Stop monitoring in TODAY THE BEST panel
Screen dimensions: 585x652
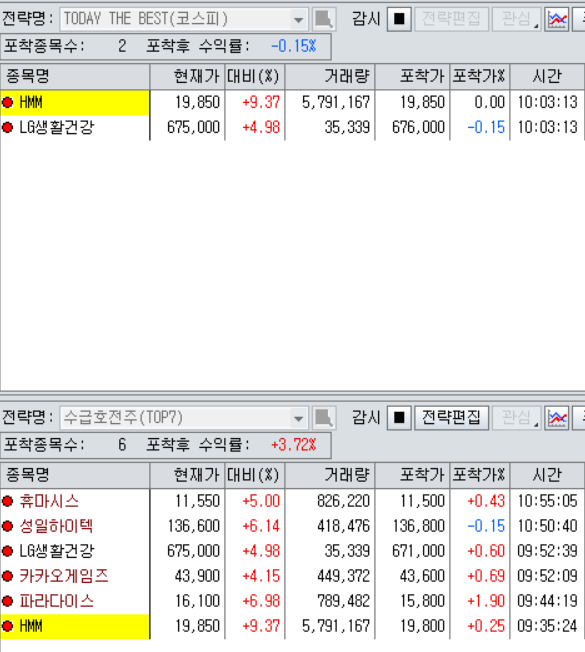[x=399, y=19]
